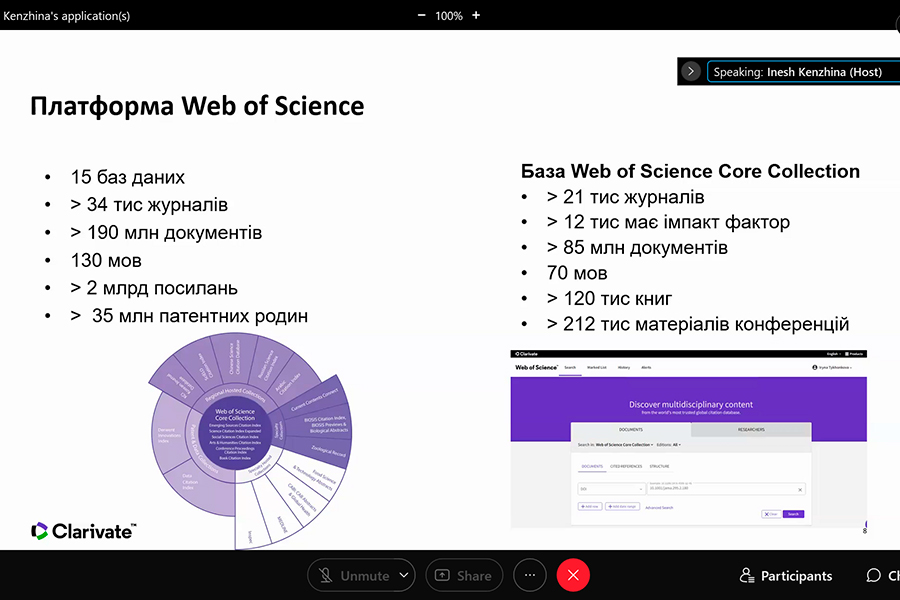Open audio options arrow beside Unmute
Image resolution: width=900 pixels, height=600 pixels.
[x=404, y=575]
